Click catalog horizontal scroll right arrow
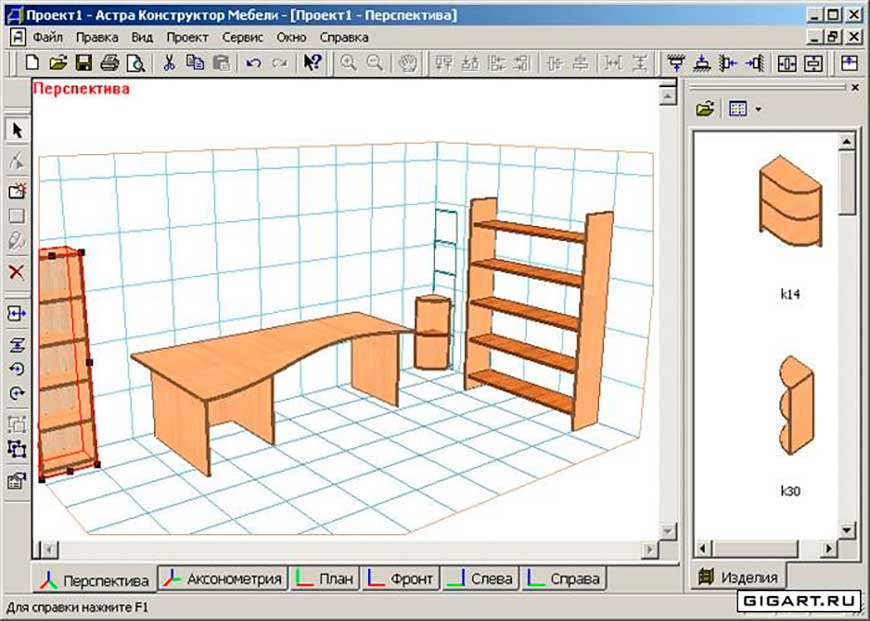Viewport: 870px width, 621px height. pos(828,549)
